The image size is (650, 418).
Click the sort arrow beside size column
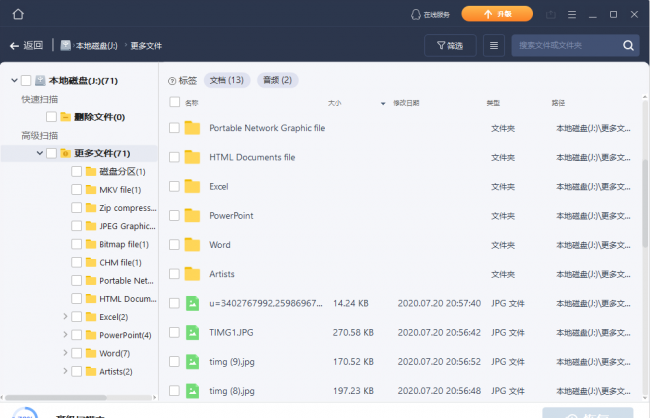(383, 103)
